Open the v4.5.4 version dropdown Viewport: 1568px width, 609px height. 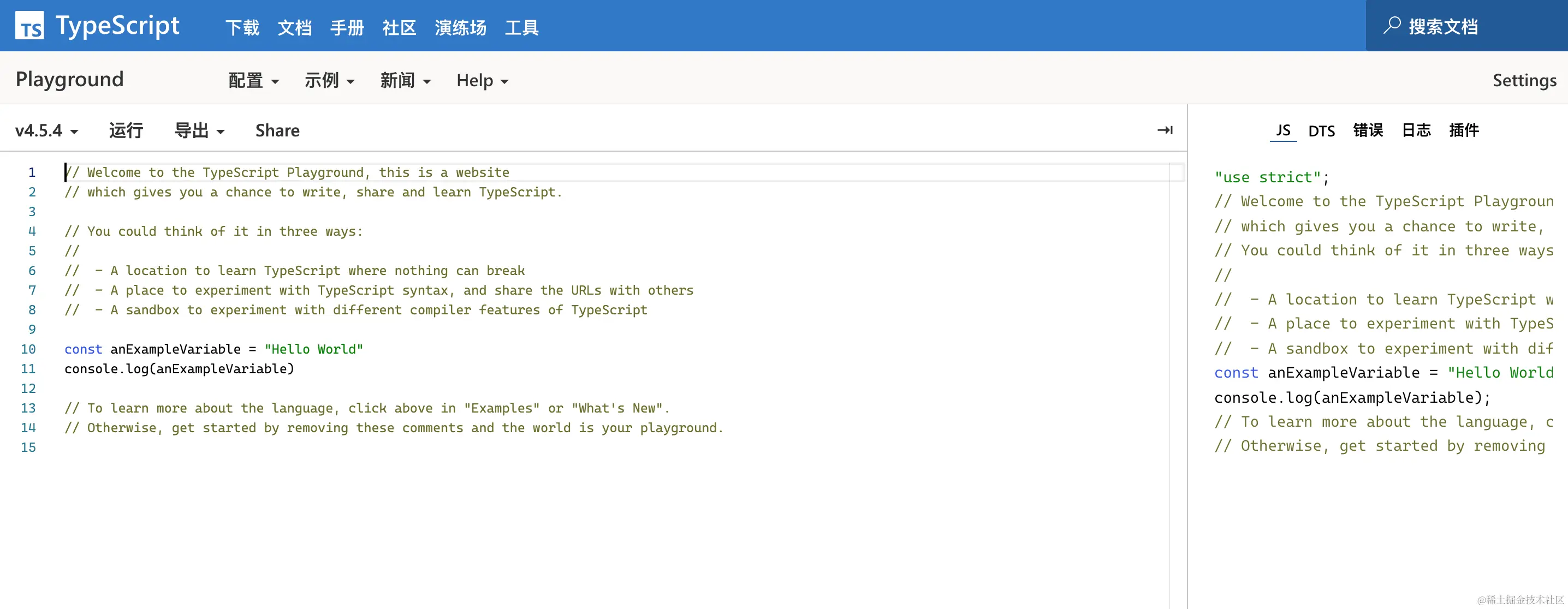point(47,131)
